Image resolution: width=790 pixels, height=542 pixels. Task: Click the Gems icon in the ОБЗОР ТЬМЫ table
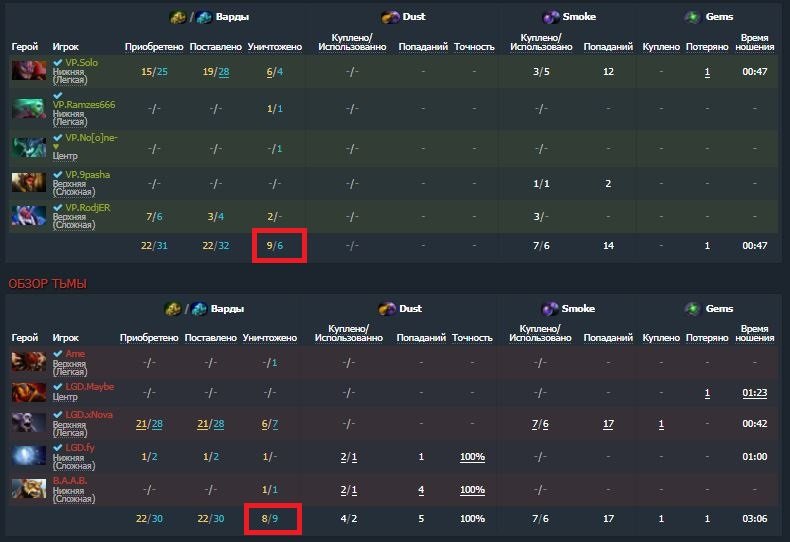click(693, 309)
